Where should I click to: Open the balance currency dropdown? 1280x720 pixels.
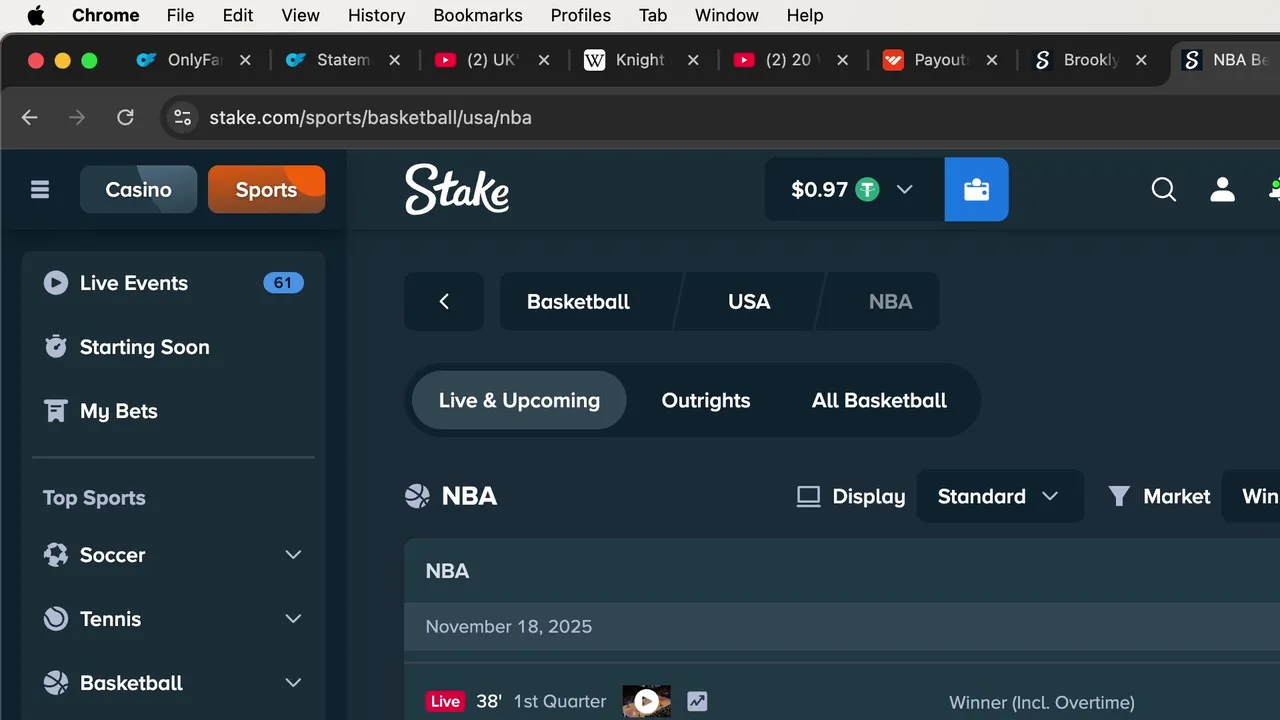coord(904,189)
